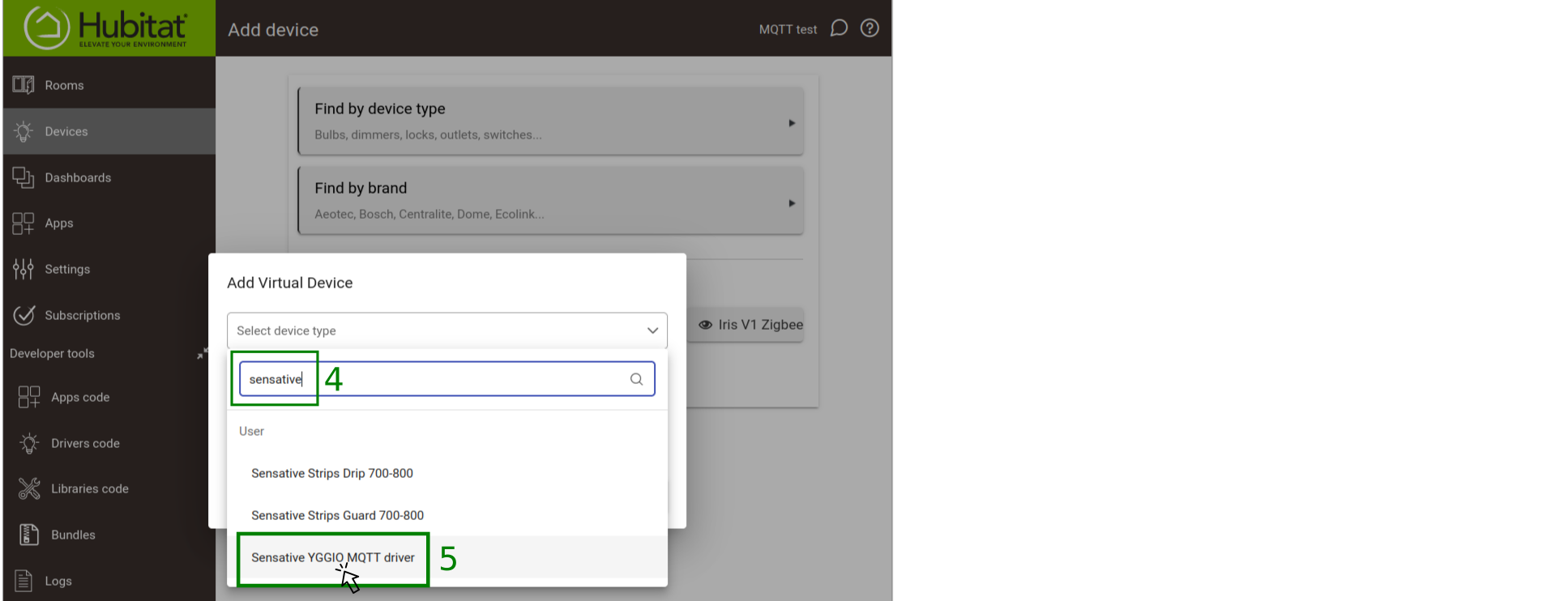Click the Libraries code tools icon
This screenshot has width=1568, height=601.
click(x=29, y=488)
